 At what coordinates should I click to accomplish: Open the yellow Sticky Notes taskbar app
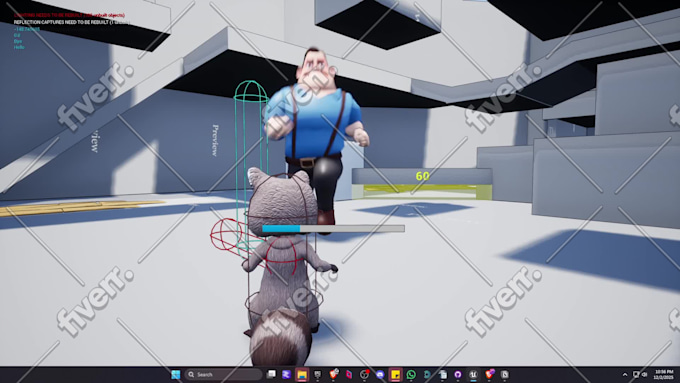tap(396, 374)
